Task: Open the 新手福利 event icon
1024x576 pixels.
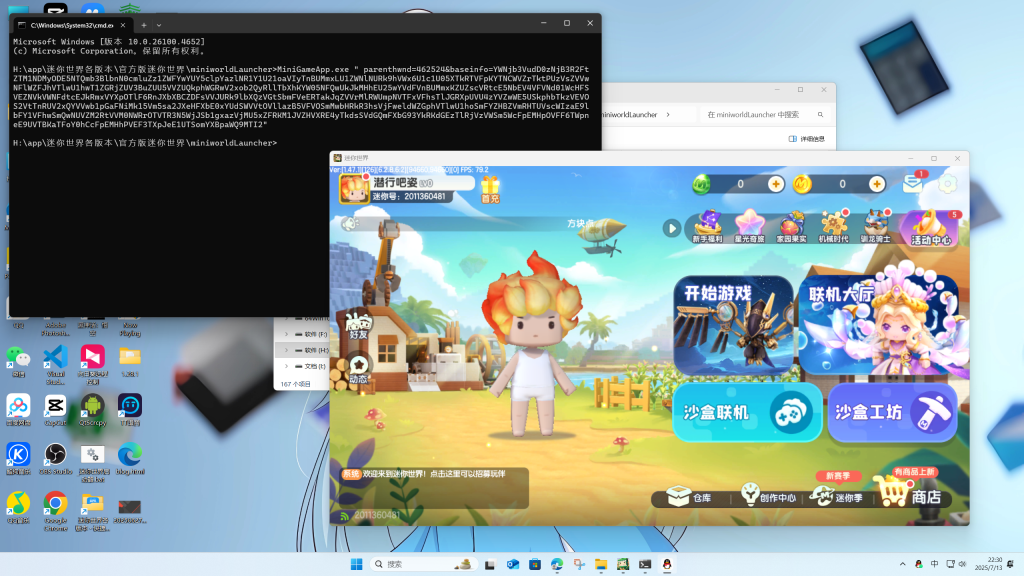Action: click(x=708, y=227)
